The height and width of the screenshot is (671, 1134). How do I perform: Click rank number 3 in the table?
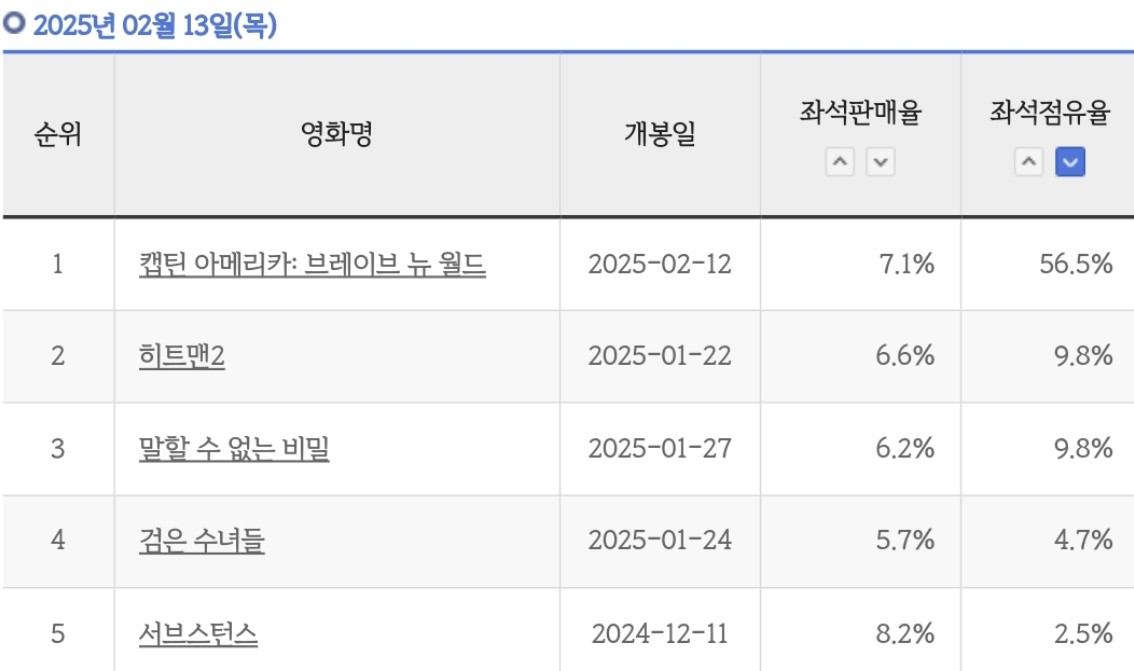click(x=58, y=448)
